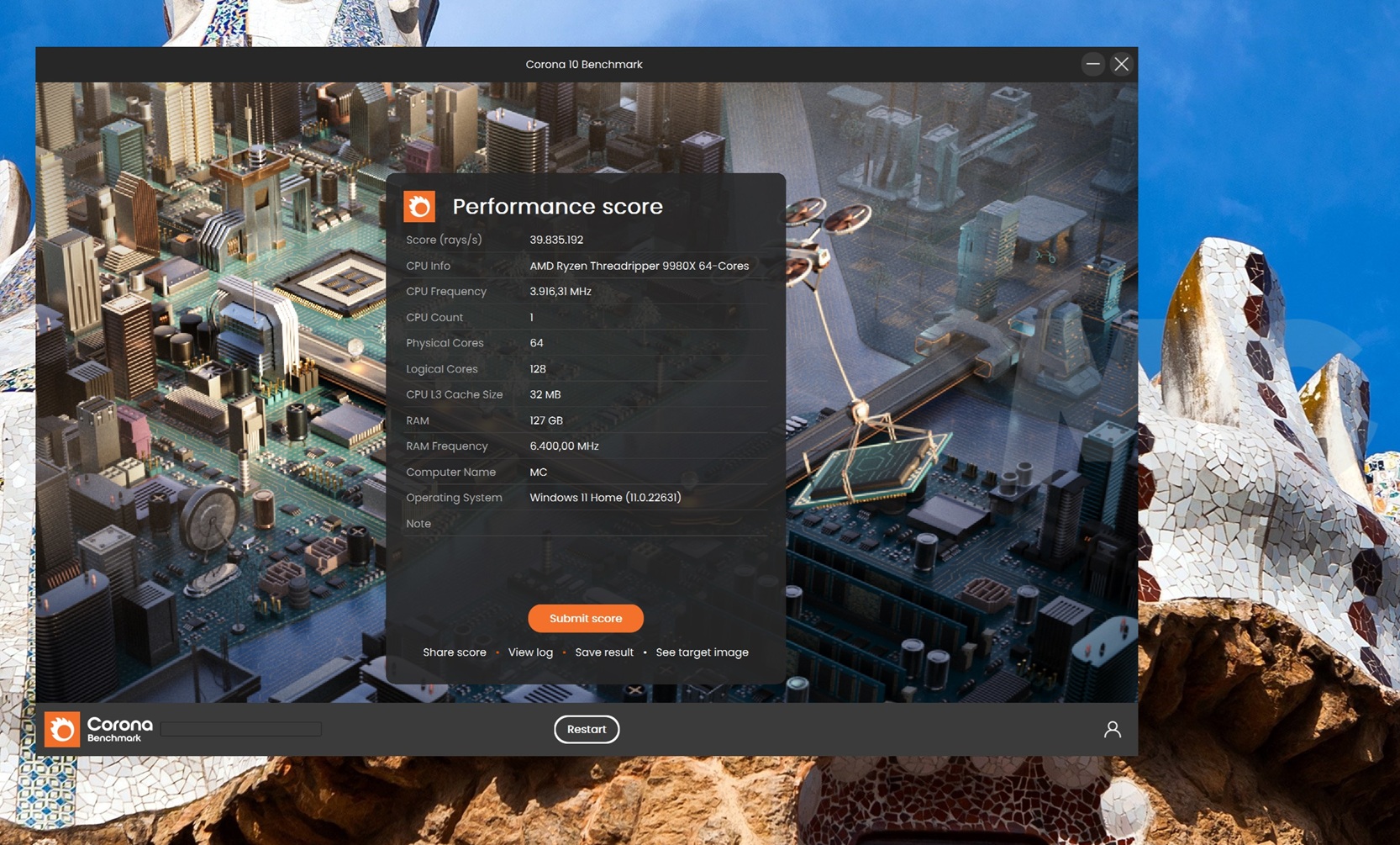The width and height of the screenshot is (1400, 845).
Task: Click the progress bar next to Corona logo
Action: point(240,729)
